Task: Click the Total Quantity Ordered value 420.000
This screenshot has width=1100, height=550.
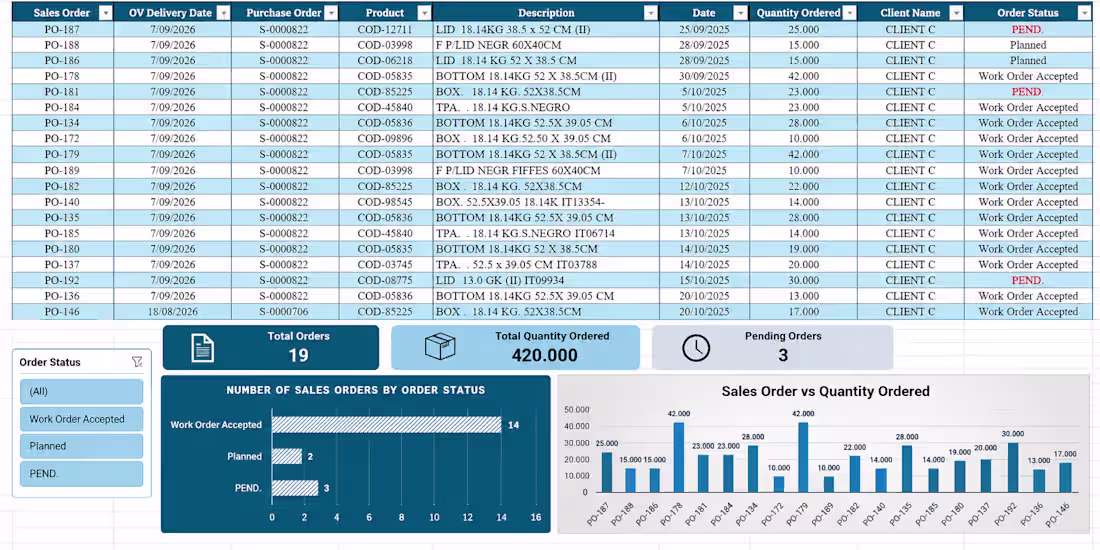Action: 544,355
